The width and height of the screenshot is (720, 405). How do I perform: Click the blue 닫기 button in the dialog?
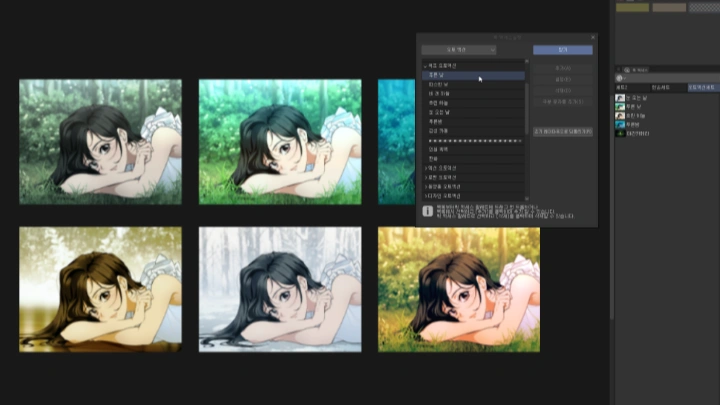click(x=562, y=50)
